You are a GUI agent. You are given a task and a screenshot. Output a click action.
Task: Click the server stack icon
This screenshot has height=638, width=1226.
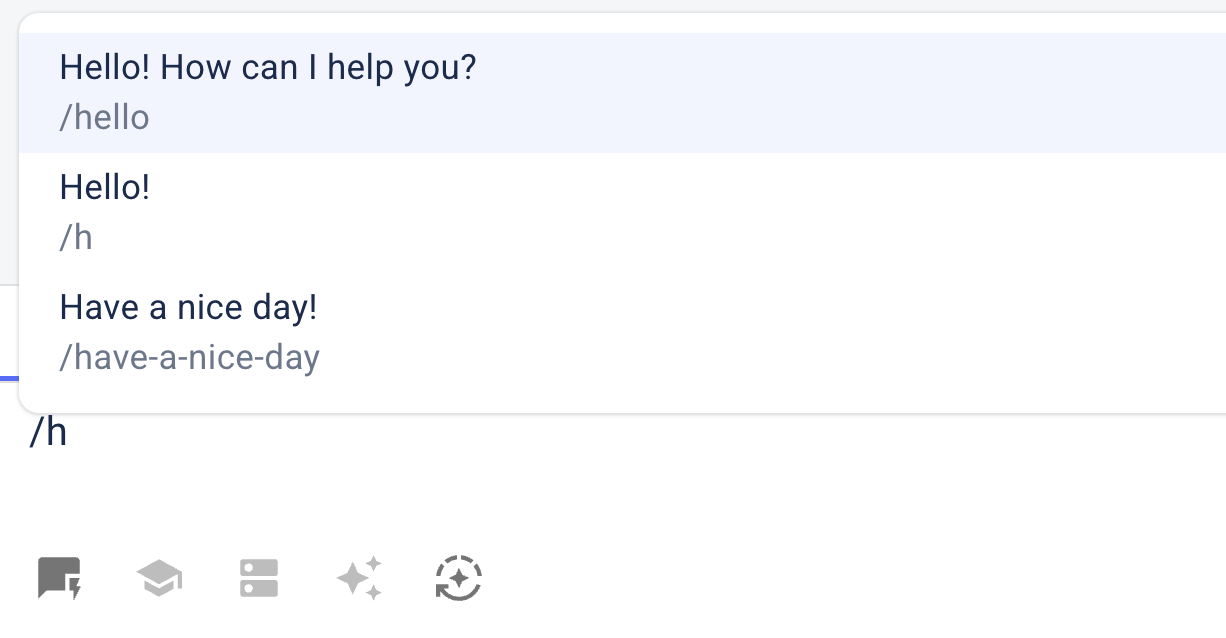pos(259,578)
